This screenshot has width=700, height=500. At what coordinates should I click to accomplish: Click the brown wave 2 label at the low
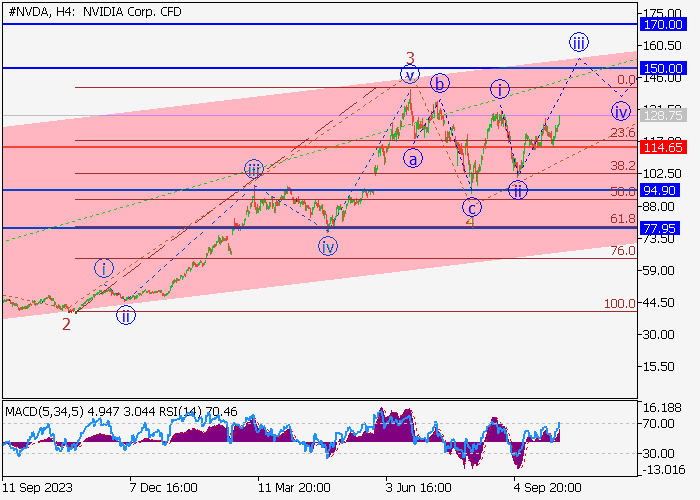tap(66, 325)
